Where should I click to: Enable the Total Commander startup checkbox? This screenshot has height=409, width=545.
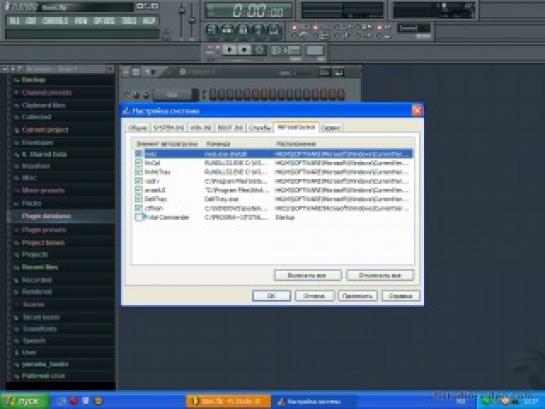click(x=139, y=217)
